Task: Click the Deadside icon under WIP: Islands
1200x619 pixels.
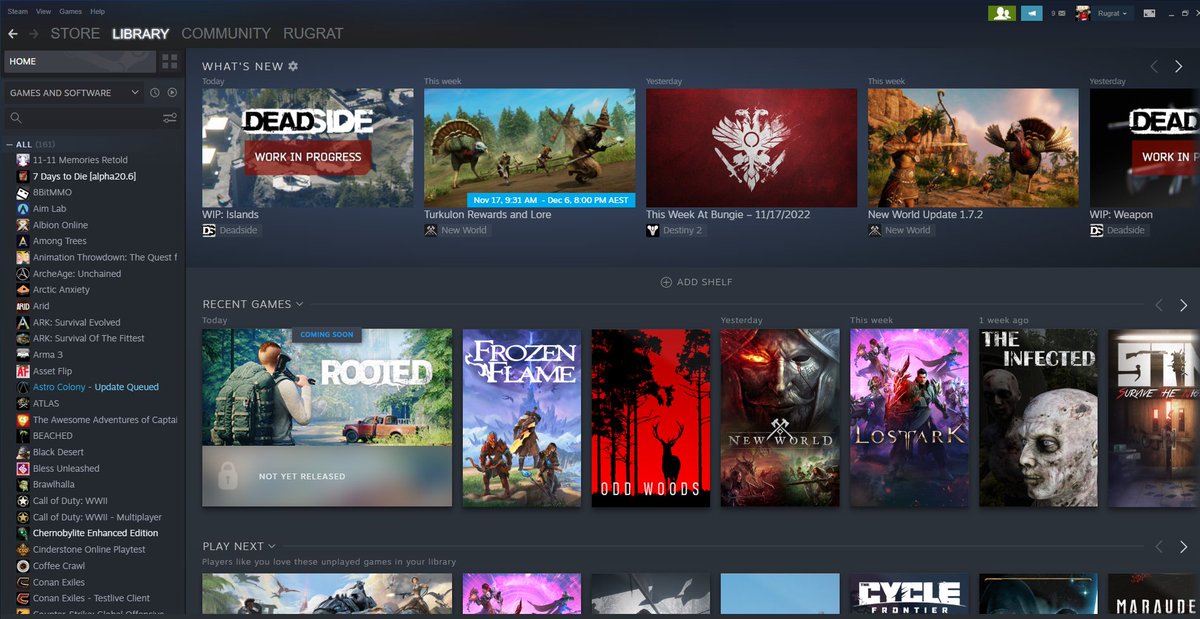Action: point(209,230)
